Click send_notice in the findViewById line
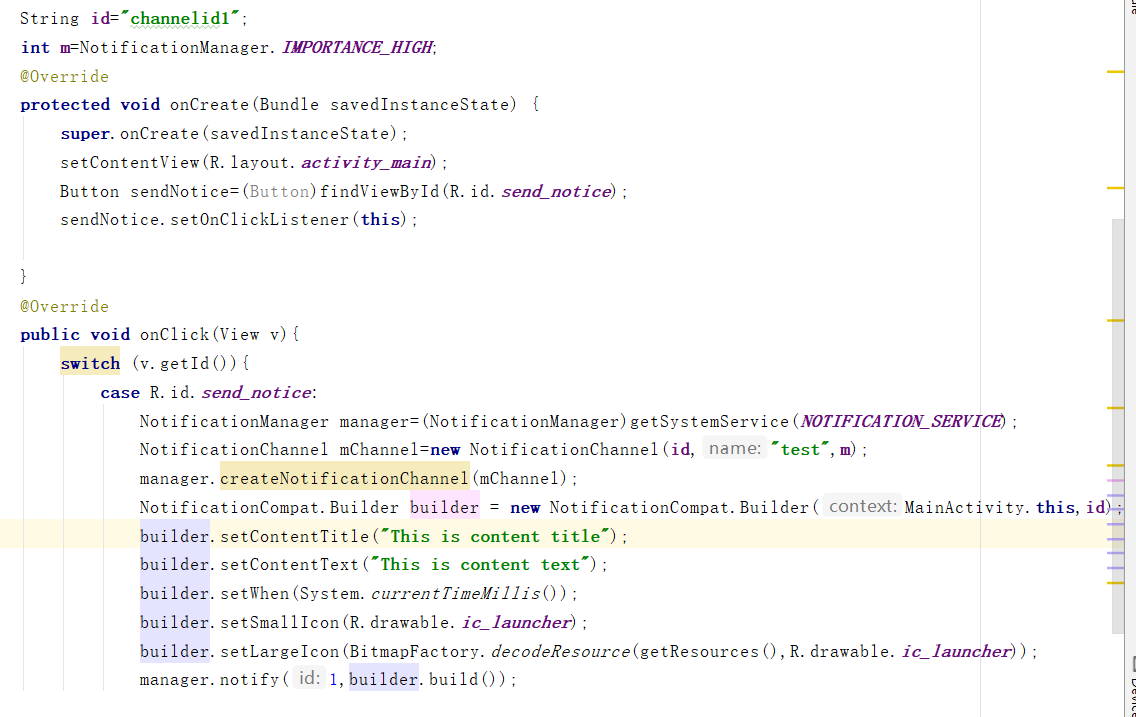This screenshot has height=717, width=1136. 556,191
